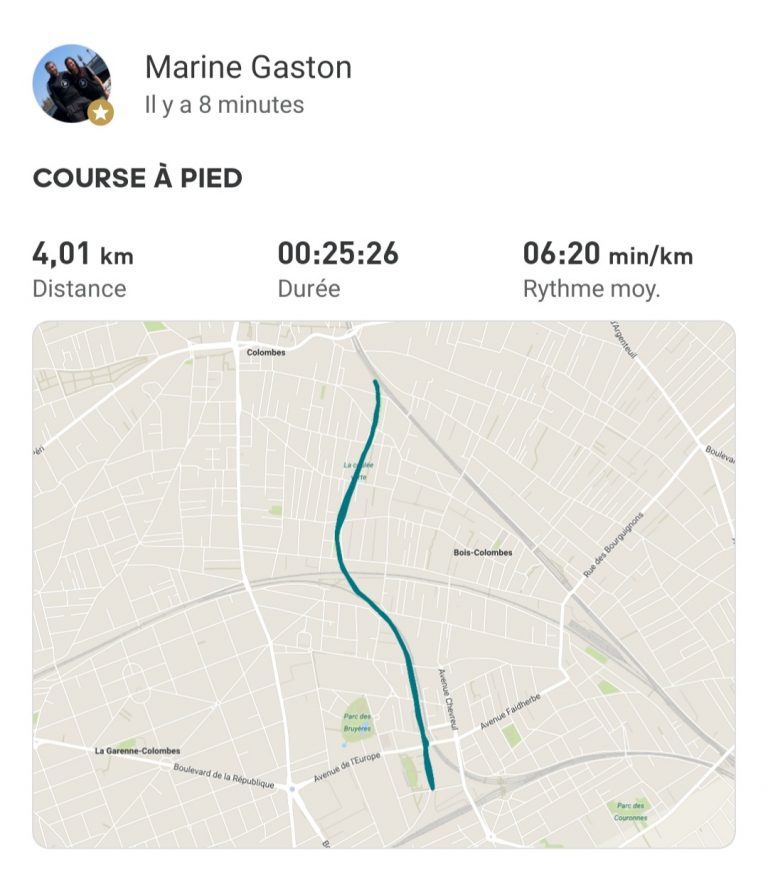Tap the gold star premium badge

pyautogui.click(x=100, y=113)
